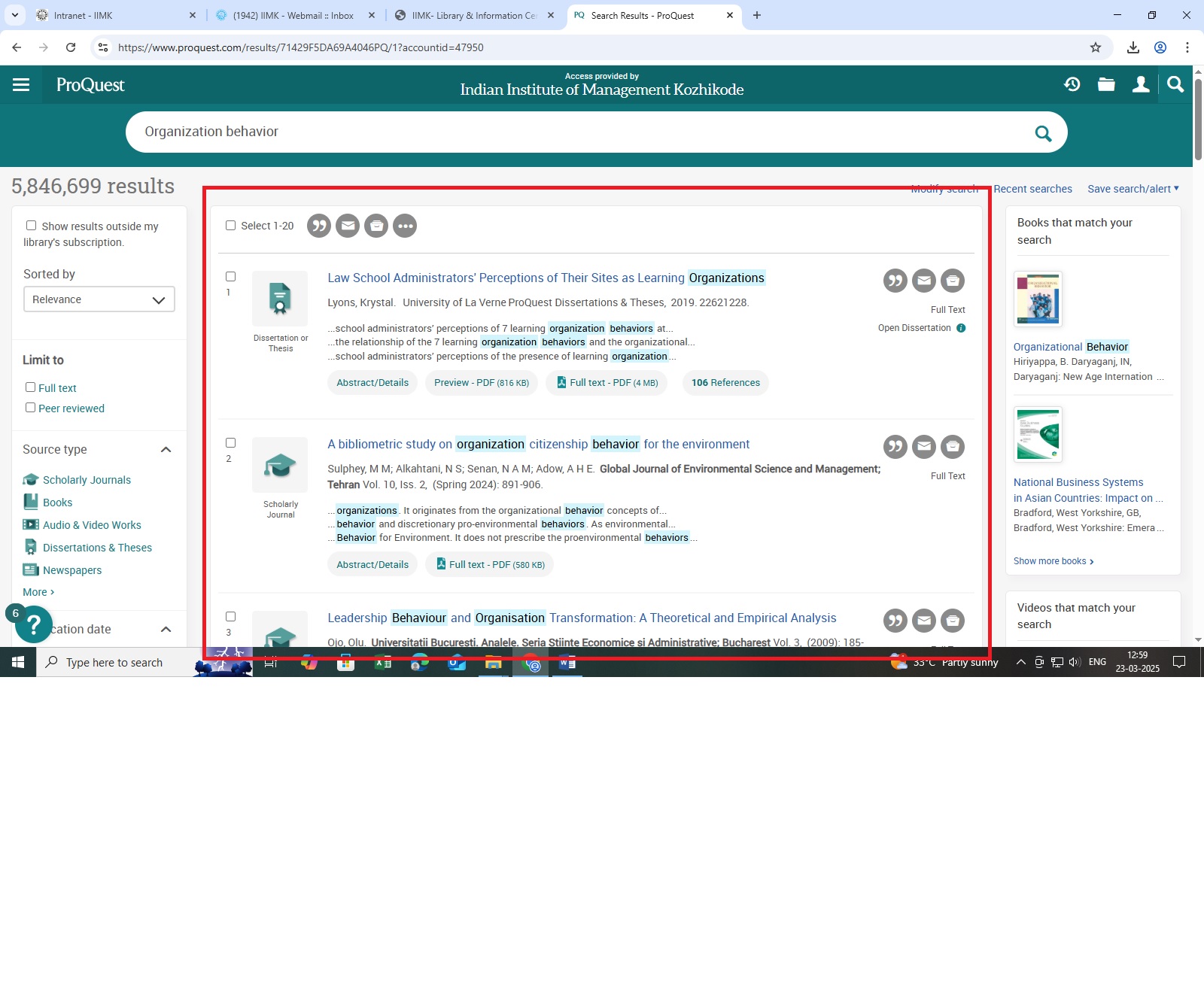The width and height of the screenshot is (1204, 993).
Task: Open Abstract/Details for the first result
Action: pos(372,383)
